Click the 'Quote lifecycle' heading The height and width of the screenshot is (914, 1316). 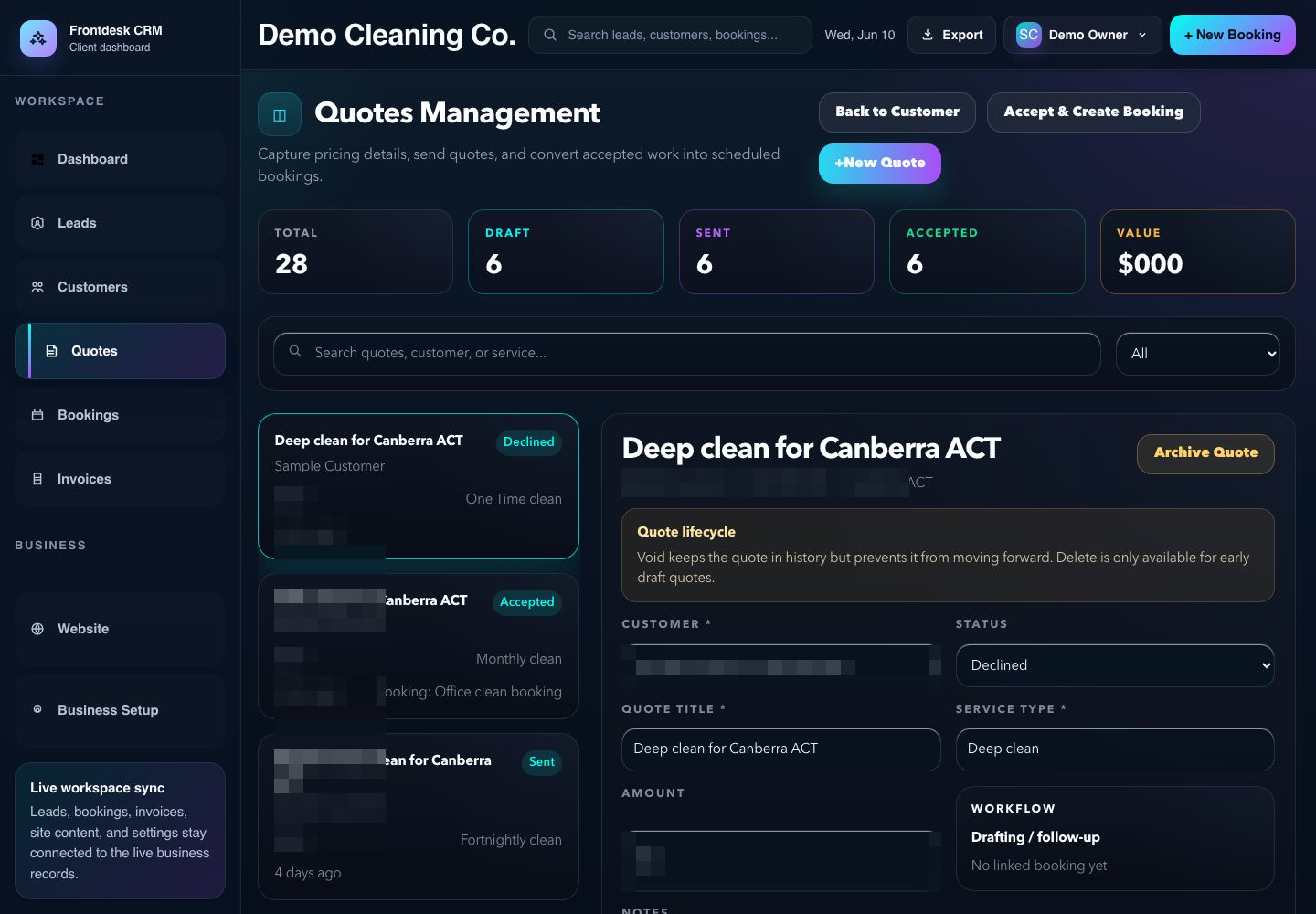pyautogui.click(x=686, y=532)
